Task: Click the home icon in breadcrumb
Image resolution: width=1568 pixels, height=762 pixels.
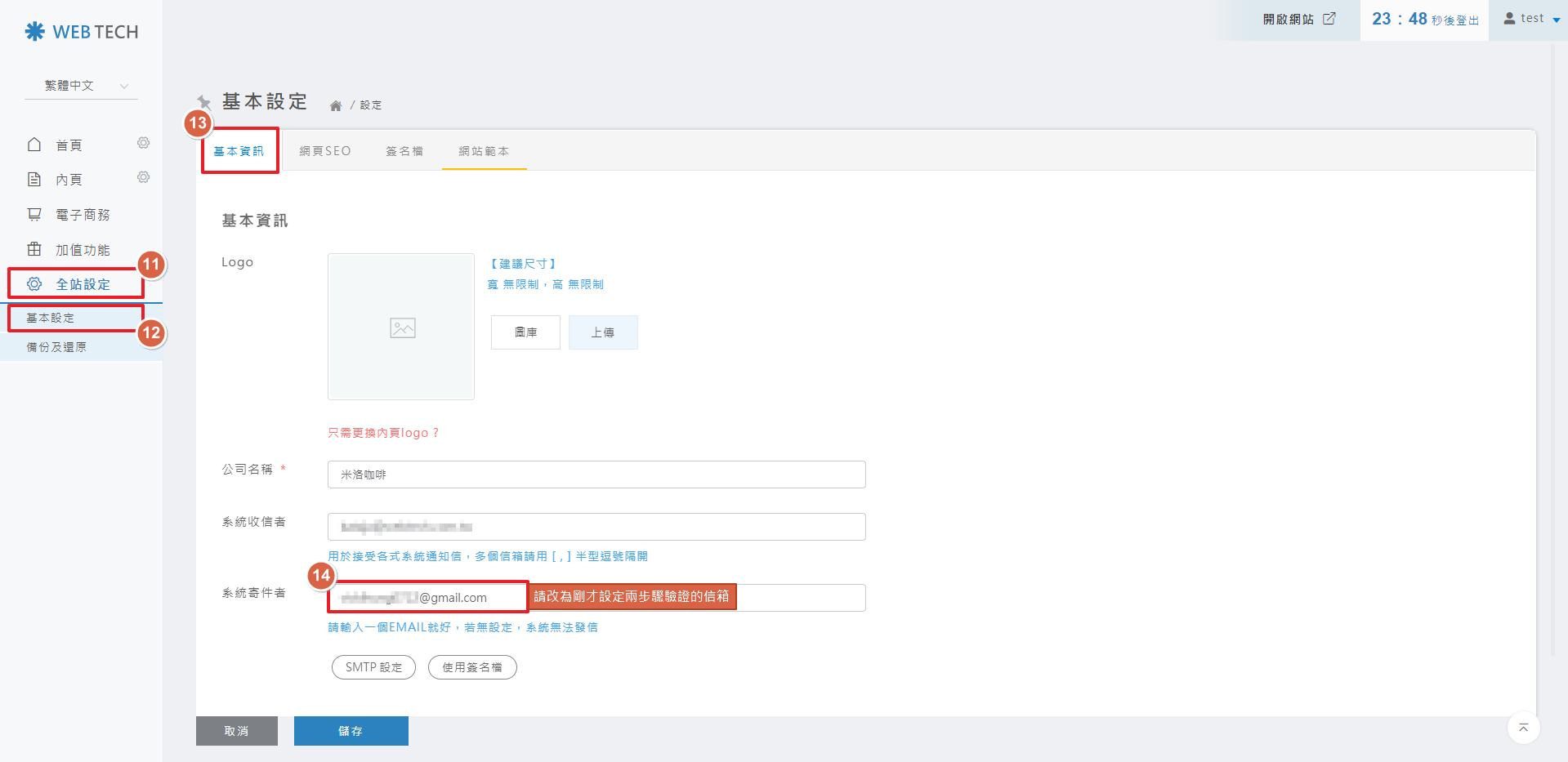Action: coord(335,105)
